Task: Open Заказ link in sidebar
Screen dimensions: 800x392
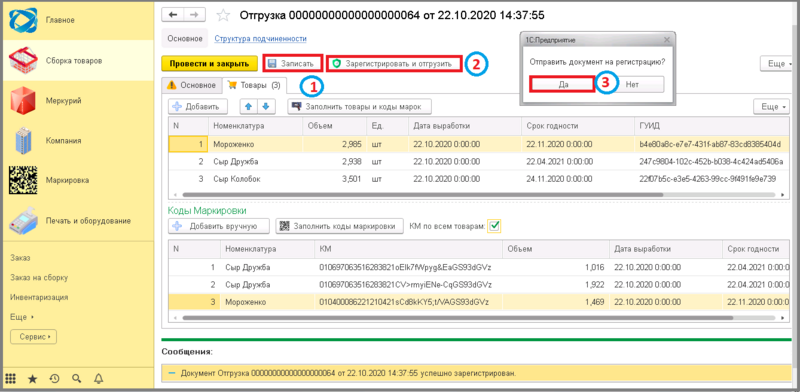Action: (19, 258)
